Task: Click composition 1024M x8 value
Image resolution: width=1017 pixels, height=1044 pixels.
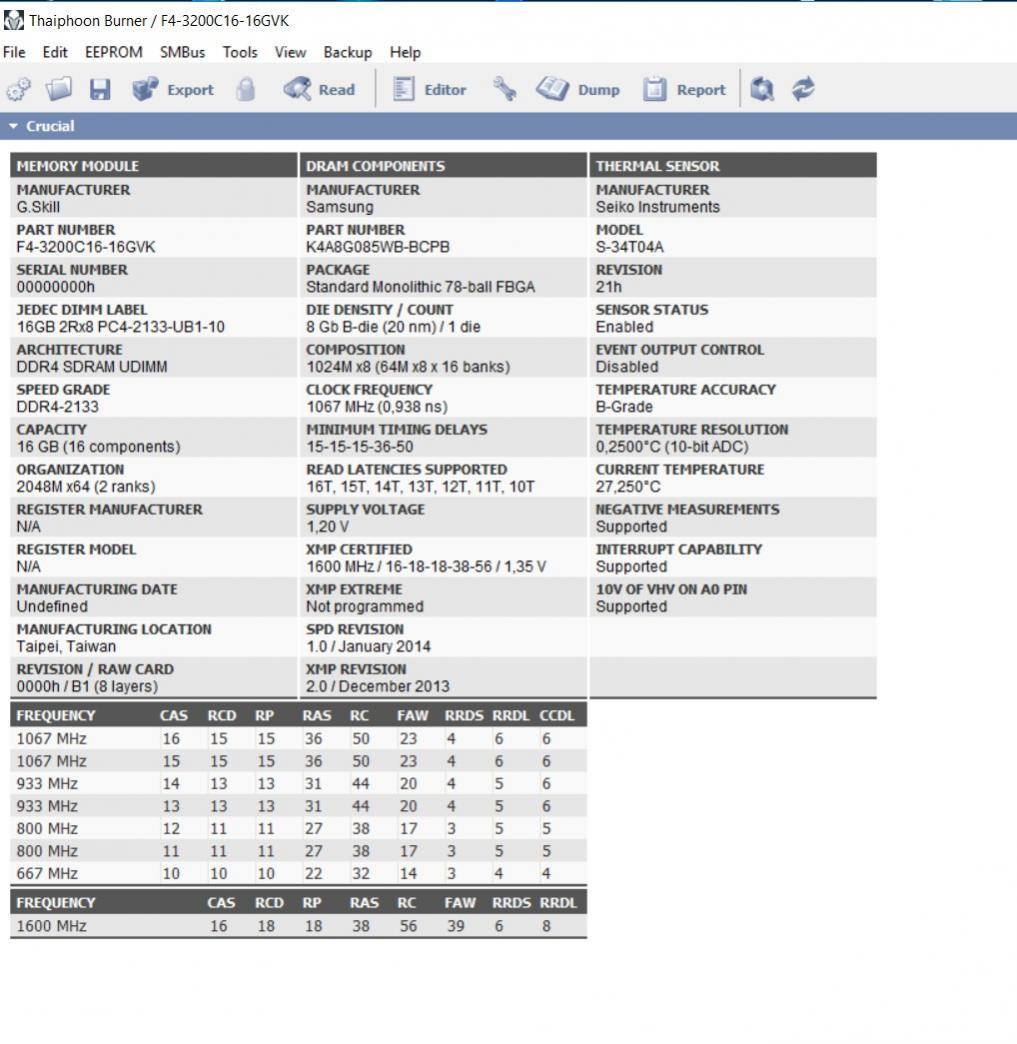Action: (x=408, y=367)
